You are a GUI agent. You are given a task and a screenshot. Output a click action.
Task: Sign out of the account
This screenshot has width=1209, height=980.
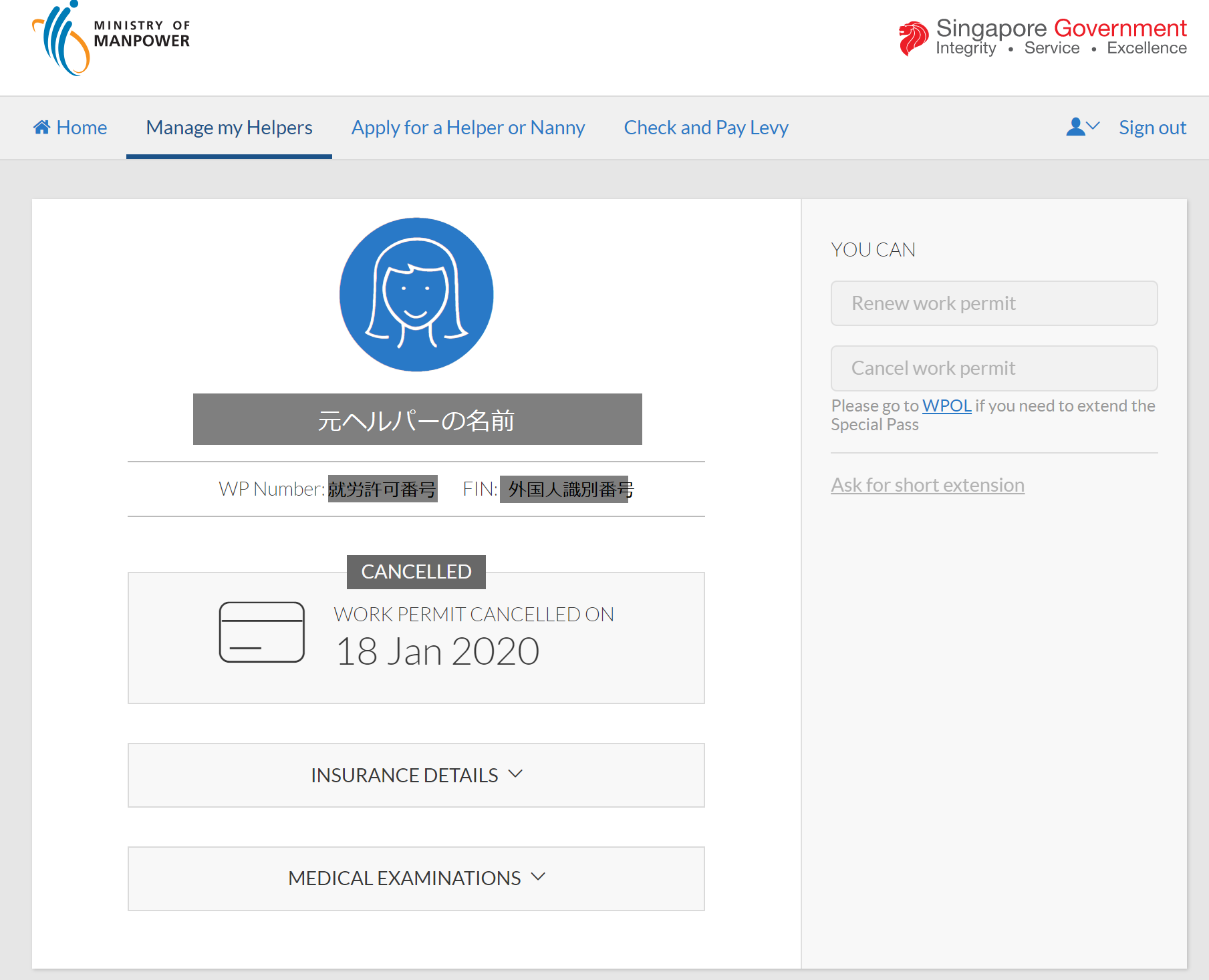tap(1152, 127)
